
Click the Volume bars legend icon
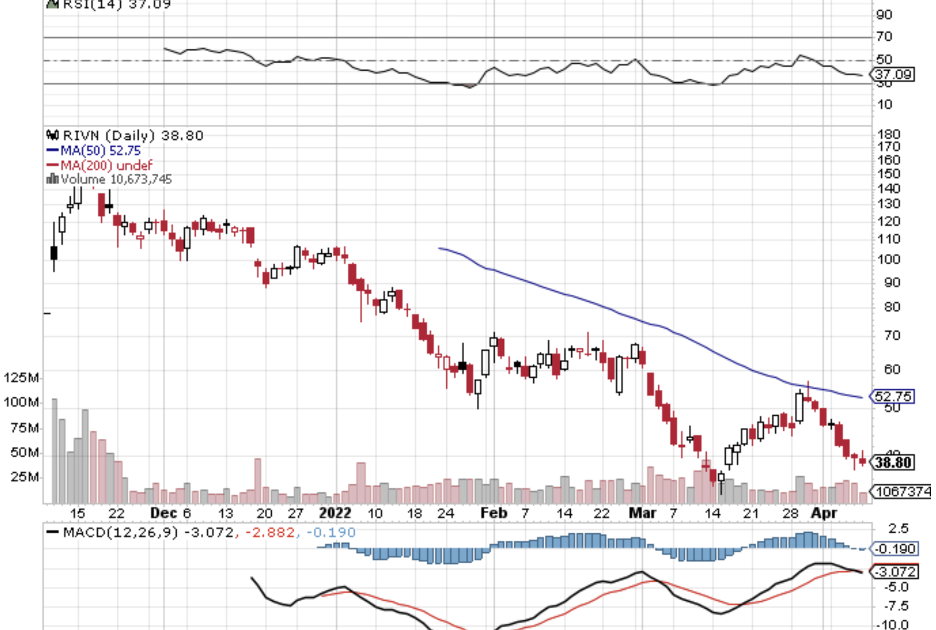52,179
